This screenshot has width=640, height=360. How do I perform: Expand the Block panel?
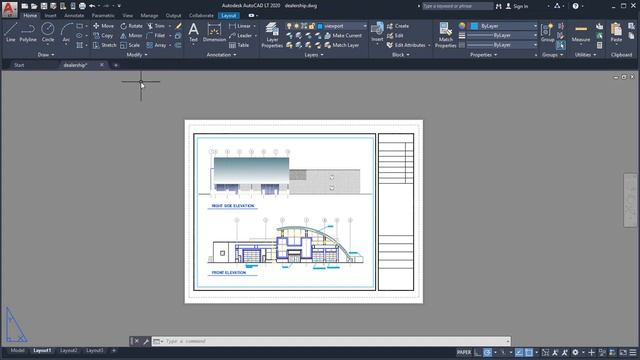[400, 55]
